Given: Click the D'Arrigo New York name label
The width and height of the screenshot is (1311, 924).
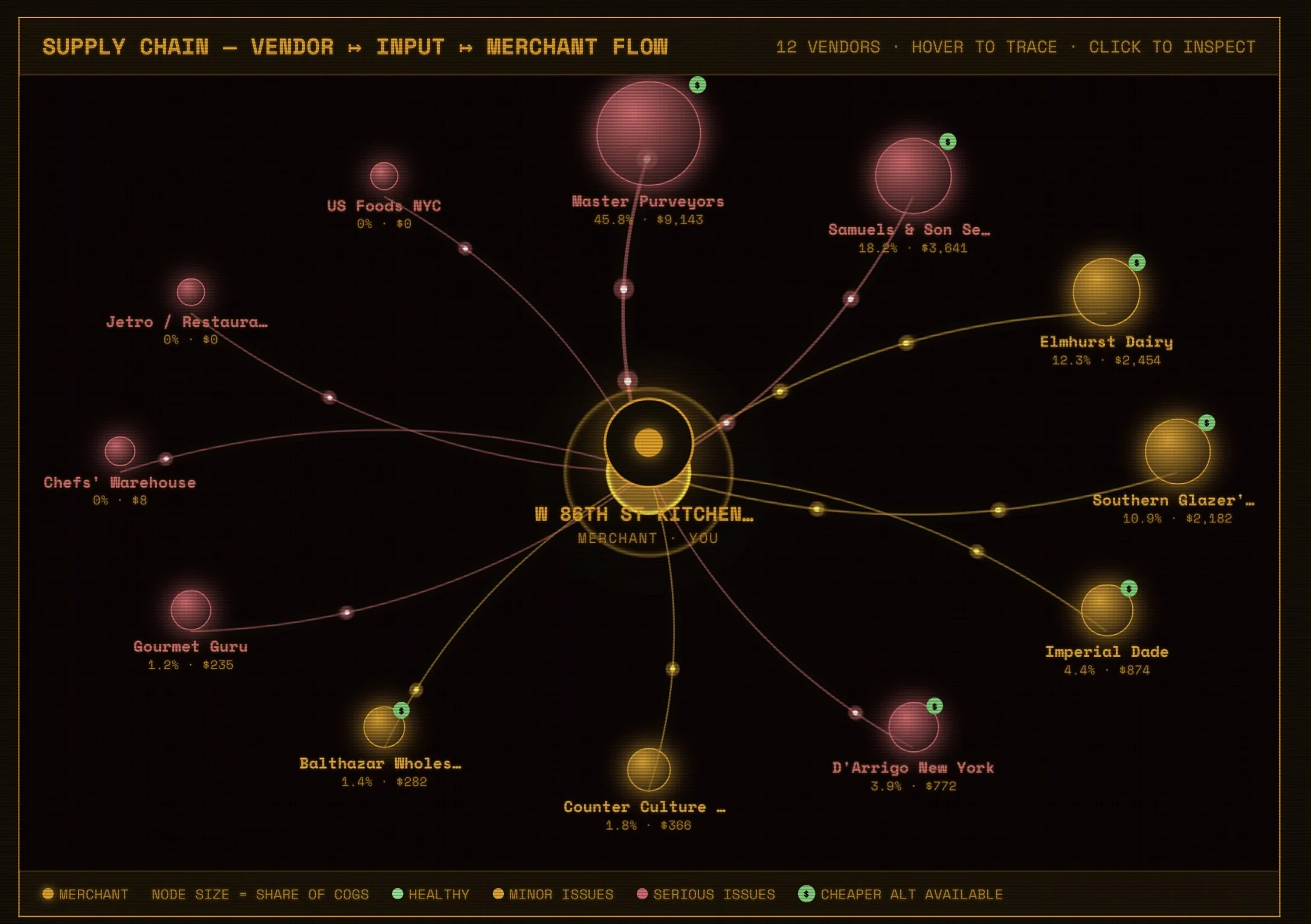Looking at the screenshot, I should (x=913, y=768).
